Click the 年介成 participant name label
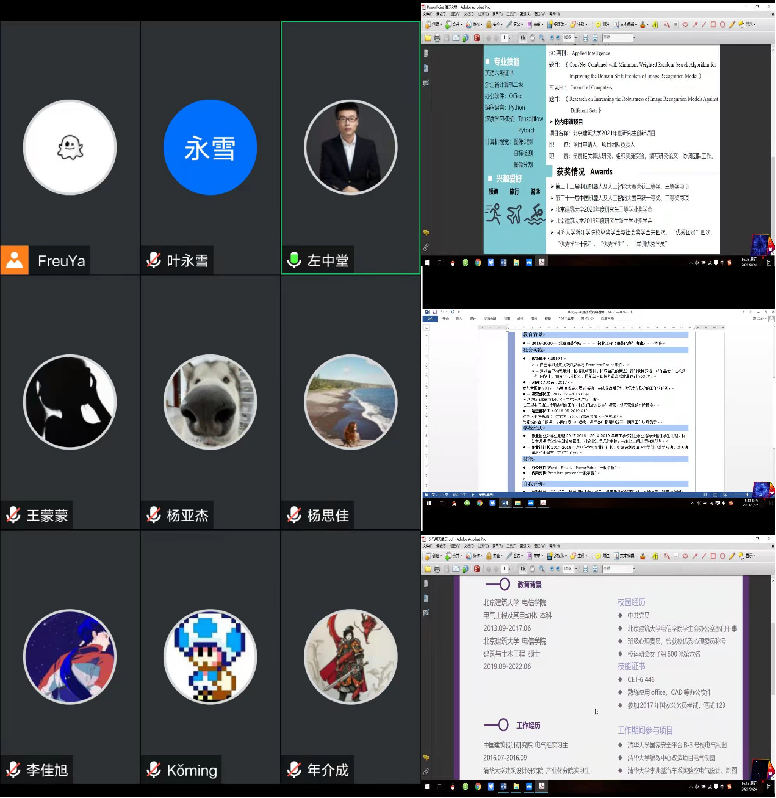Screen dimensions: 776x798 (x=328, y=770)
